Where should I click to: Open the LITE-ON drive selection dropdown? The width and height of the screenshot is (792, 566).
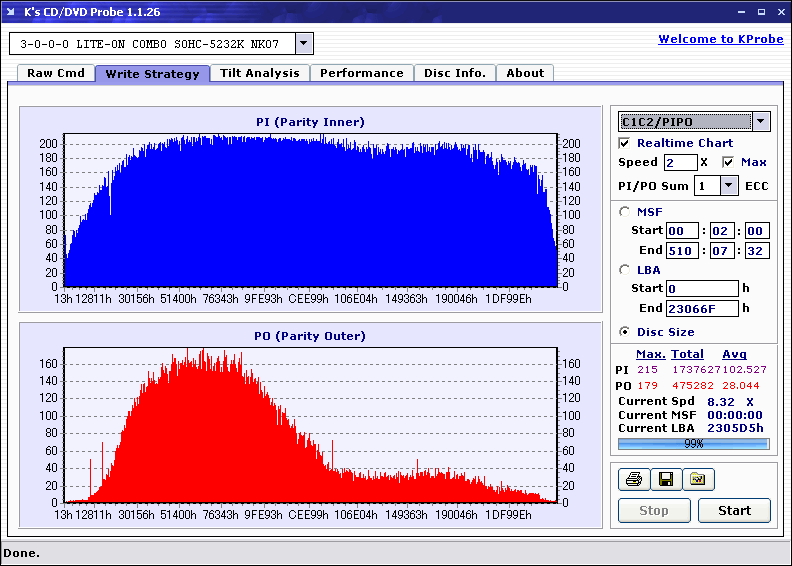(x=304, y=44)
